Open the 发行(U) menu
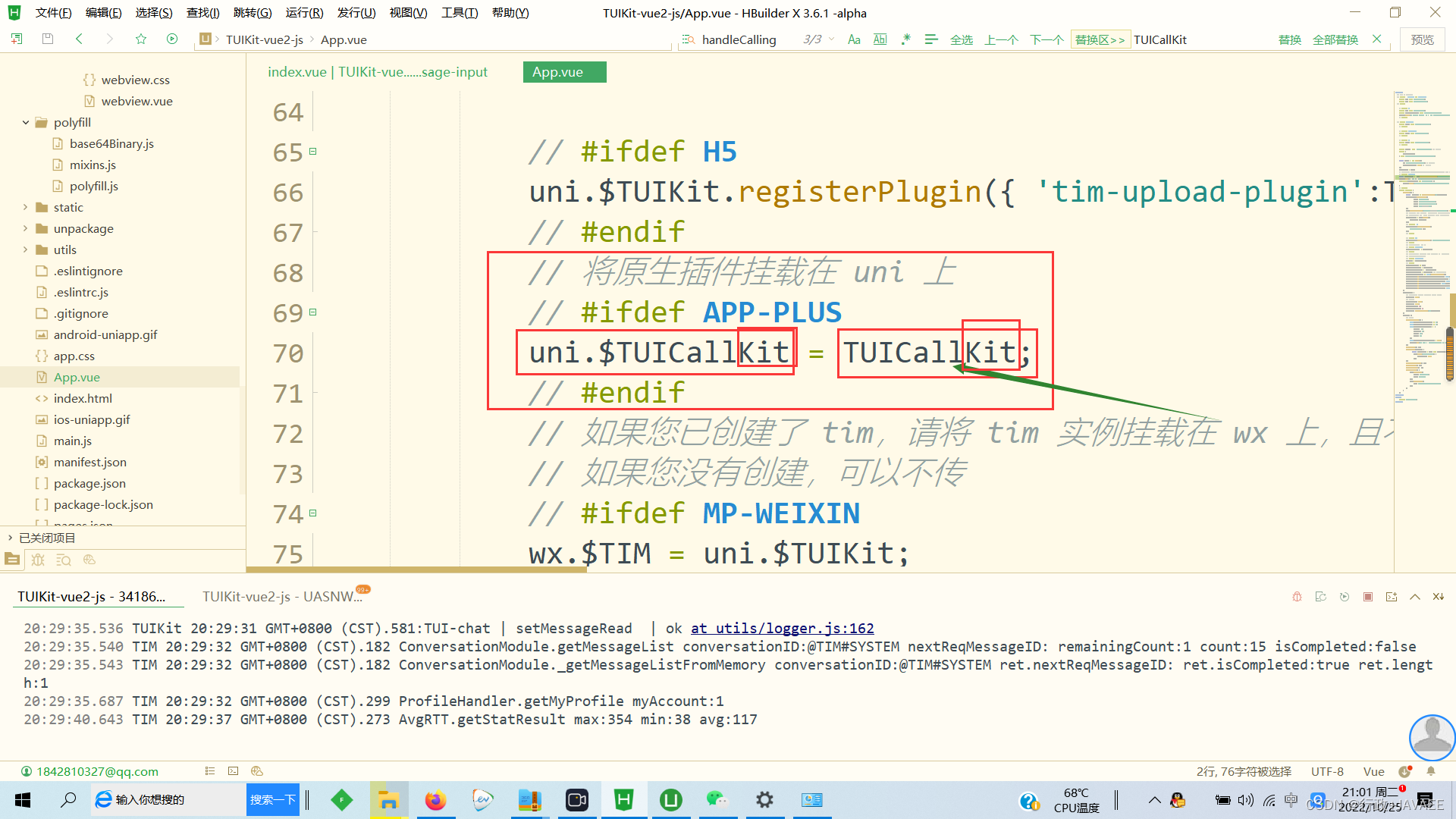Screen dimensions: 1456x819 (x=356, y=13)
